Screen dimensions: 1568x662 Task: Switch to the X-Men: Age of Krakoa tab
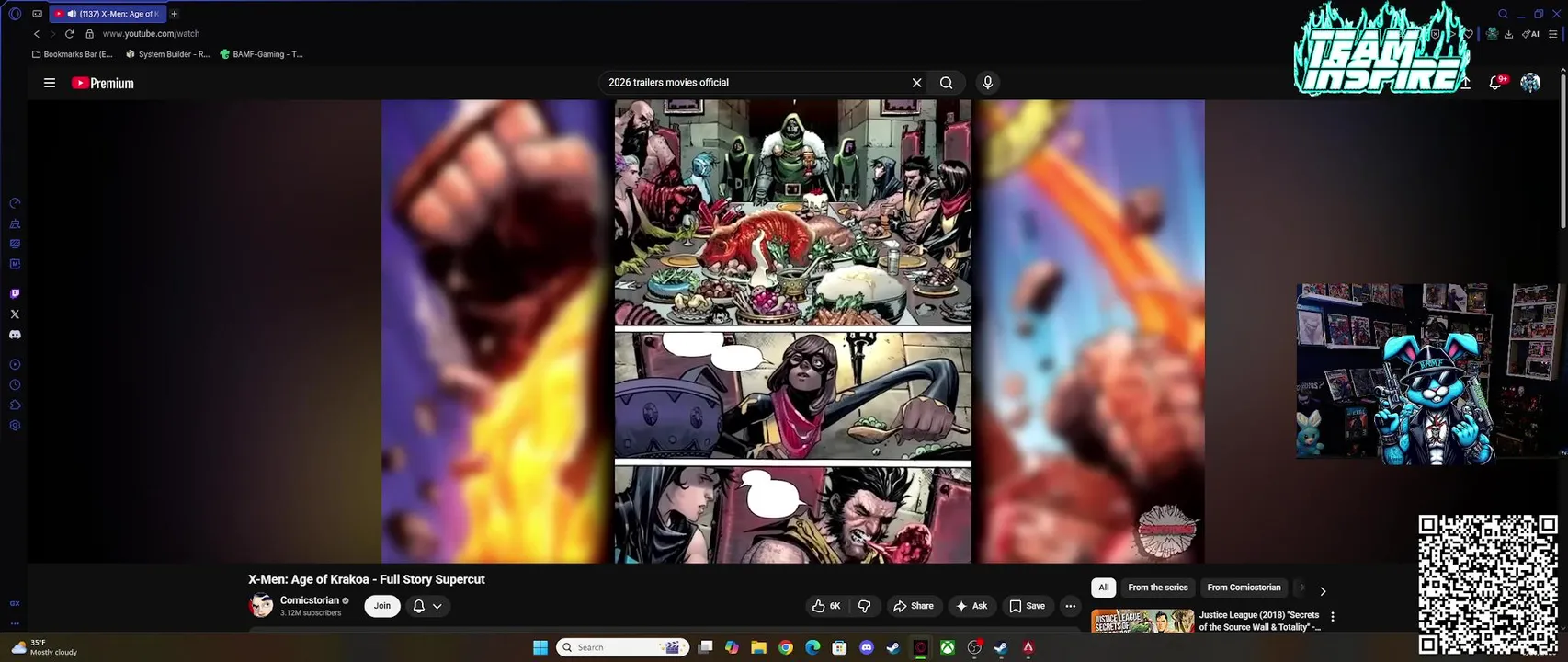[x=108, y=14]
